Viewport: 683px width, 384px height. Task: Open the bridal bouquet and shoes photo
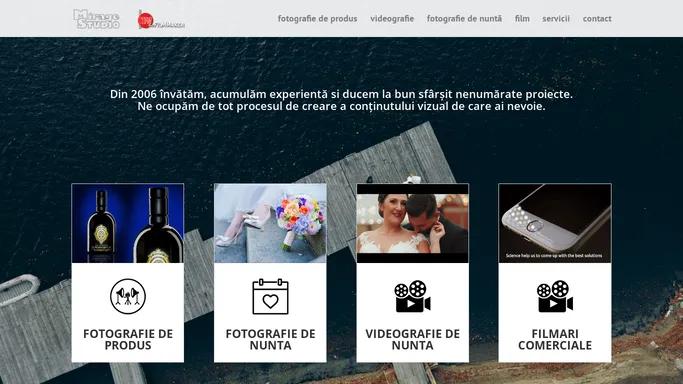(270, 223)
